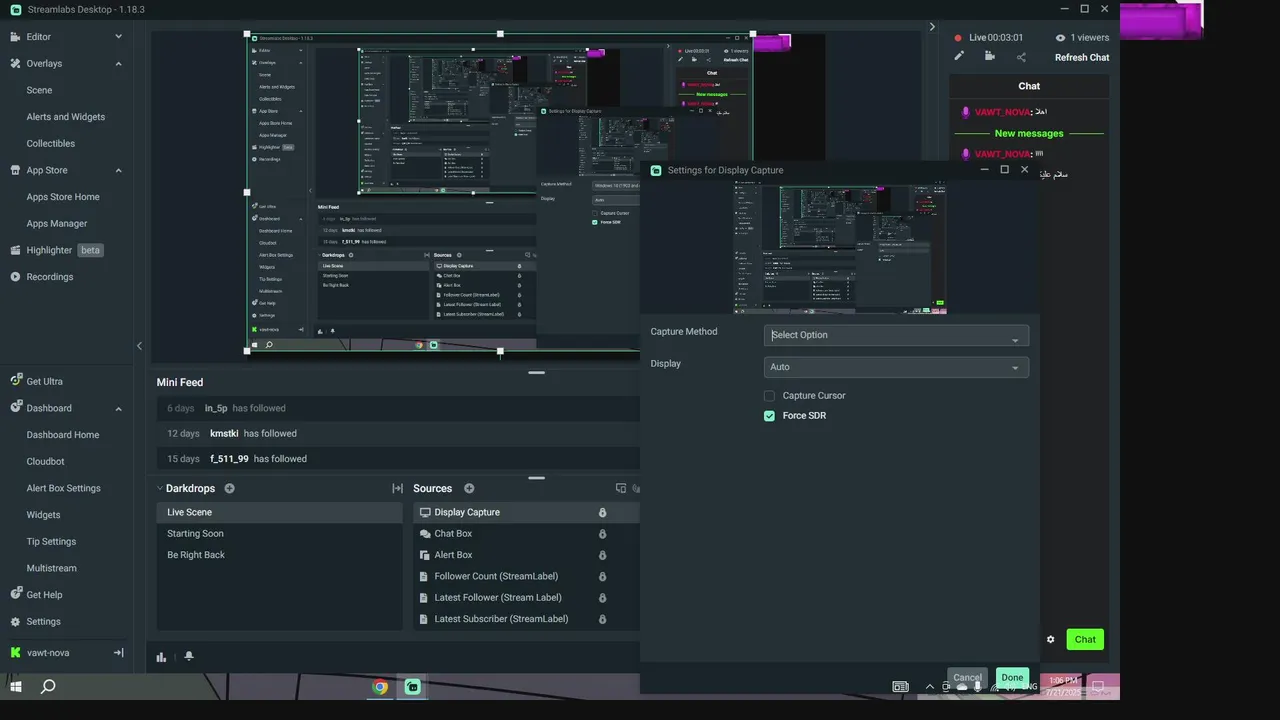
Task: Click Done in Display Capture settings
Action: (x=1012, y=678)
